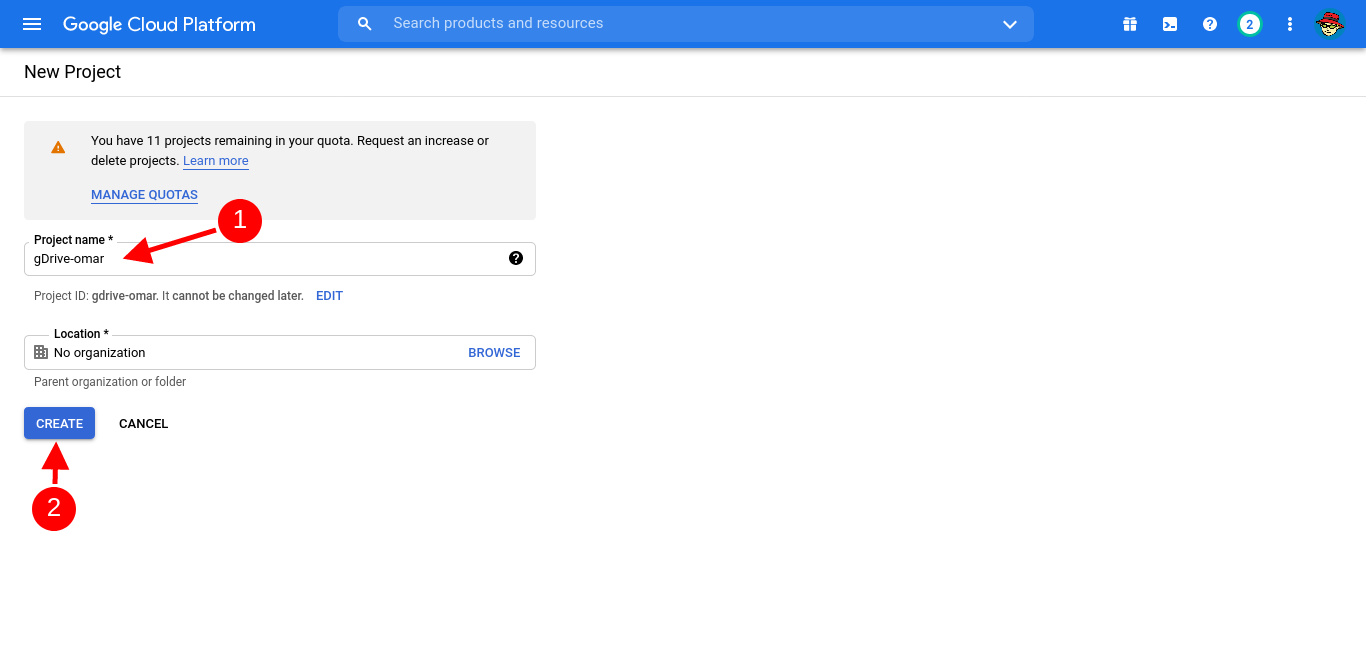
Task: Open the free trial gift icon
Action: [x=1130, y=24]
